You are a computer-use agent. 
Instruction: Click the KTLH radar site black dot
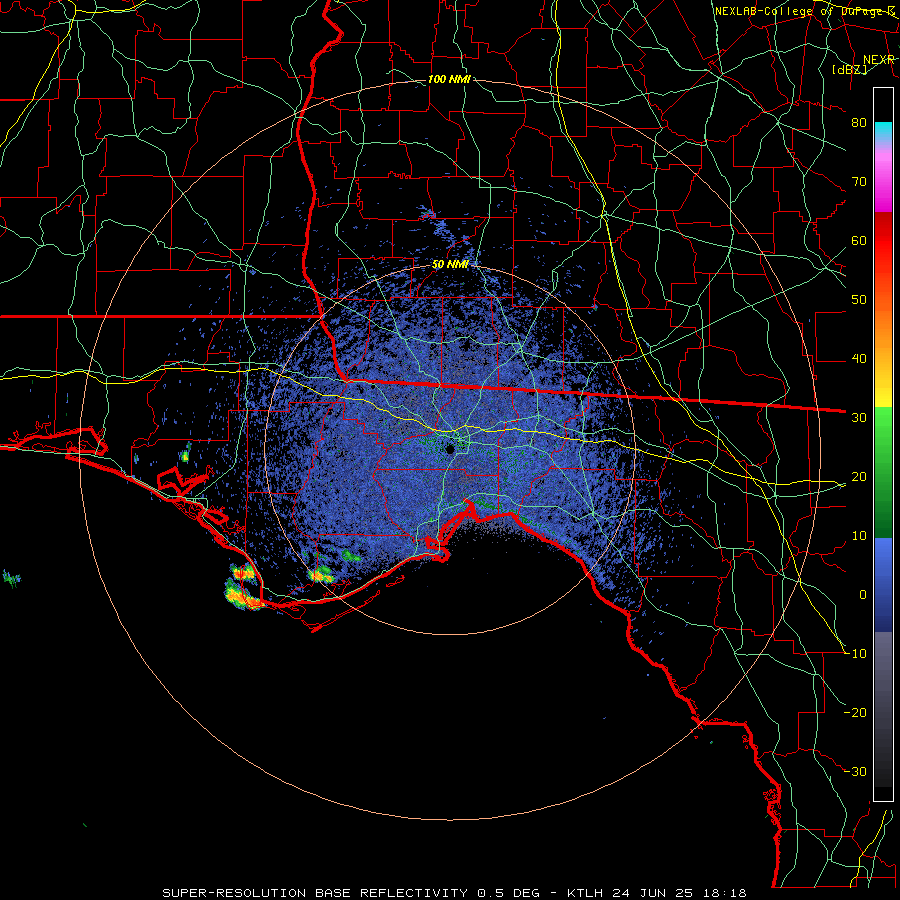pos(450,449)
